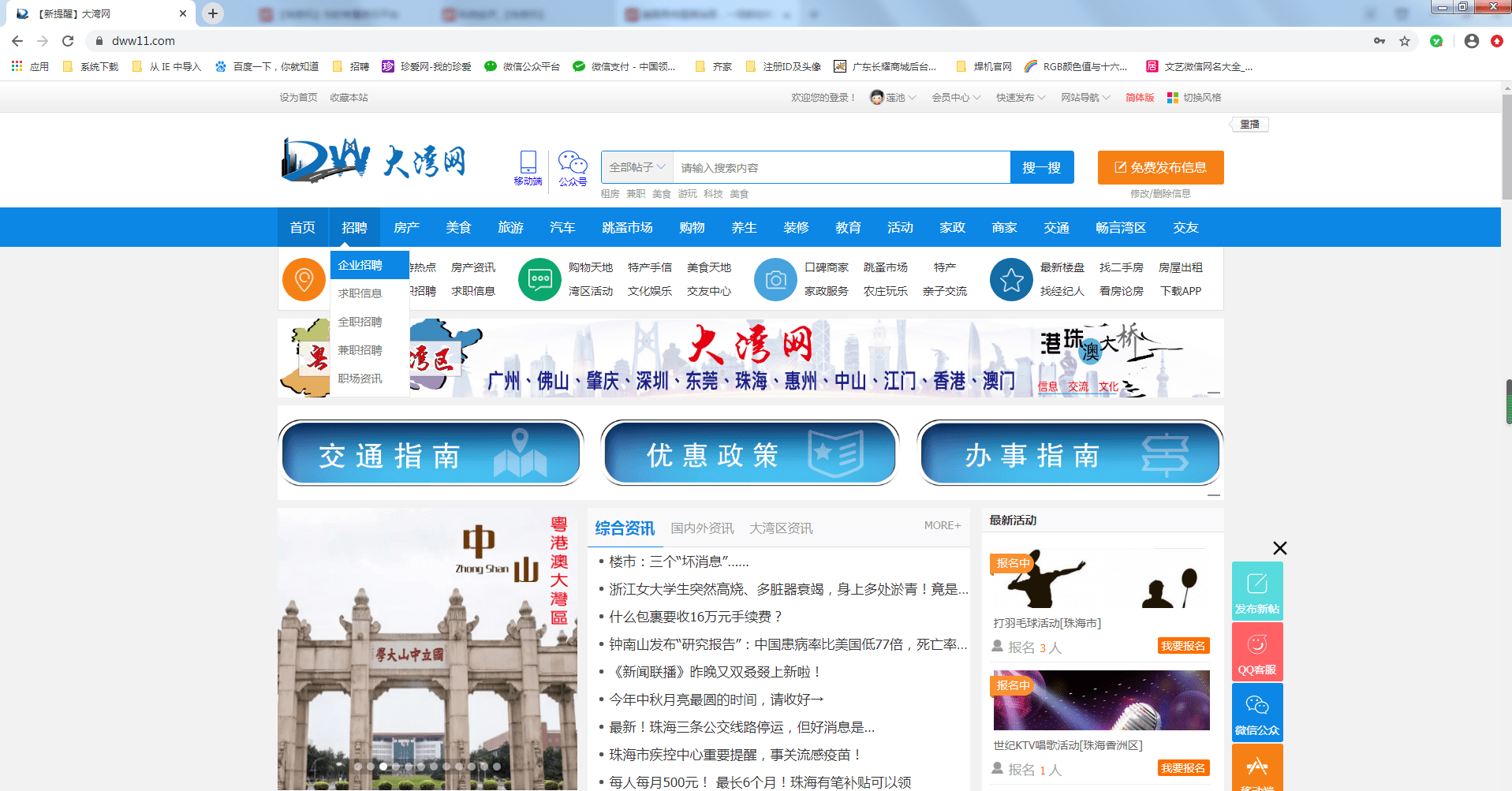Click the star icon beside 最新楼盘
The height and width of the screenshot is (791, 1512).
1010,279
